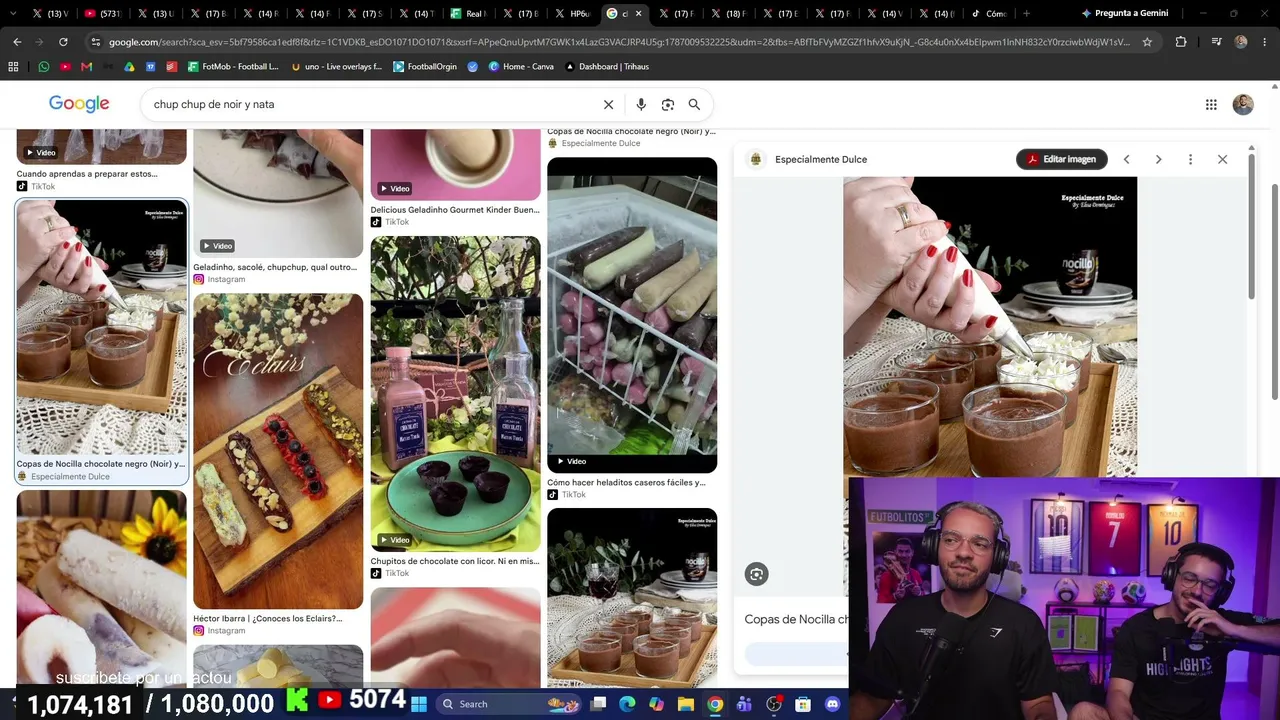Open a new browser tab
The width and height of the screenshot is (1280, 720).
(x=1026, y=14)
